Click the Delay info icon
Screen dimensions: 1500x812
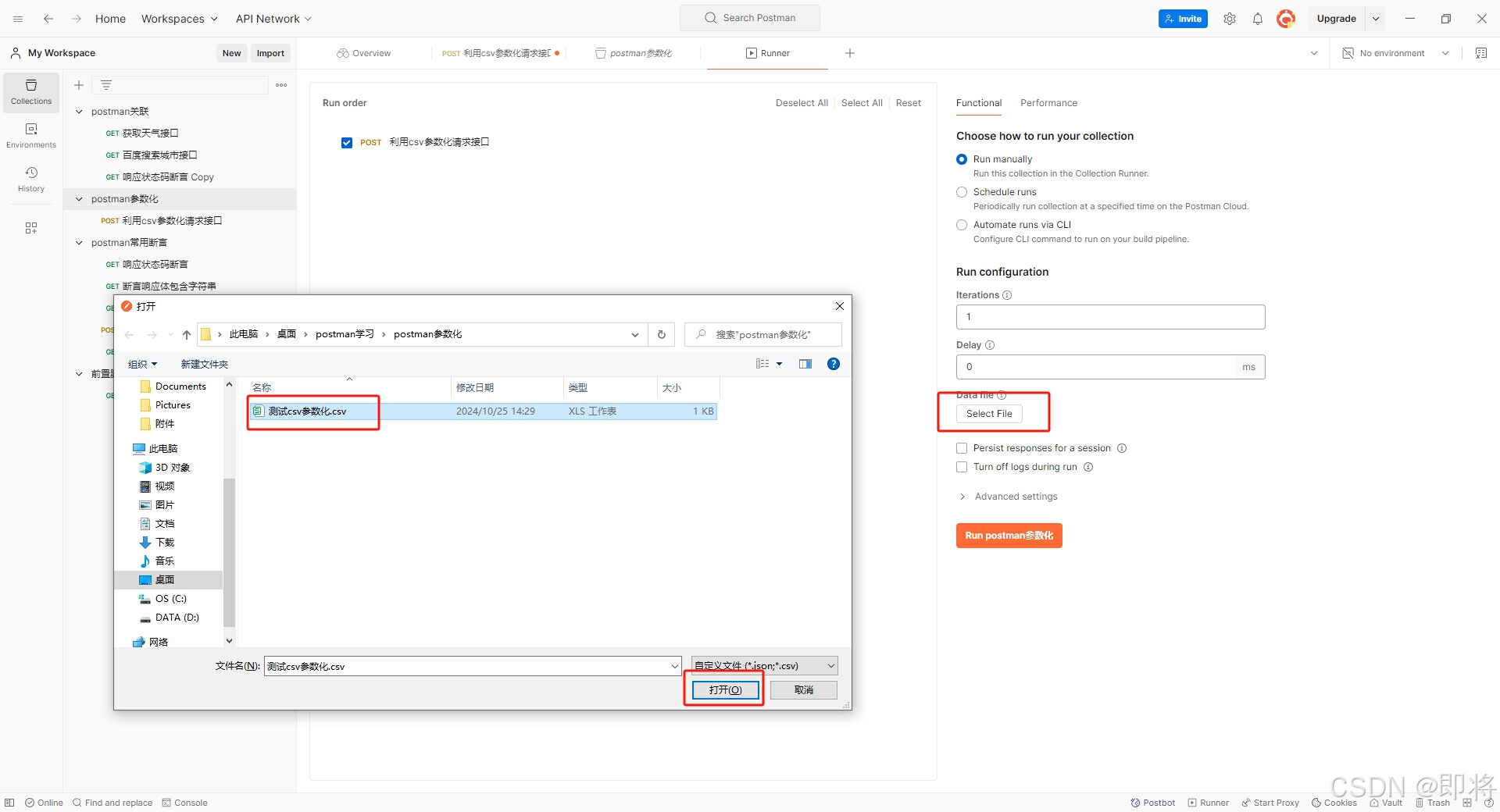[x=990, y=345]
